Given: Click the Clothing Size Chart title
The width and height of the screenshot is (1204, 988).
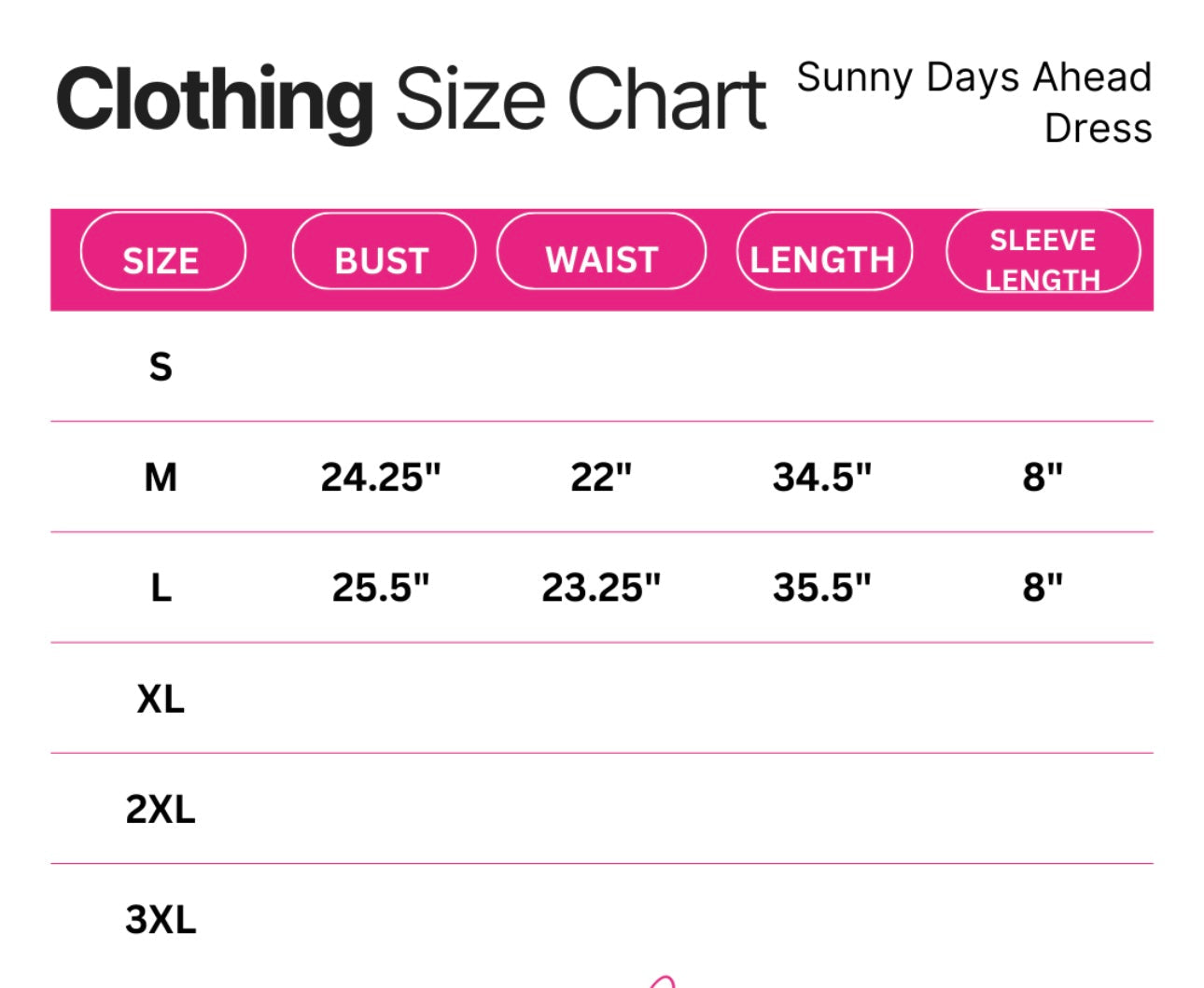Looking at the screenshot, I should [x=411, y=100].
